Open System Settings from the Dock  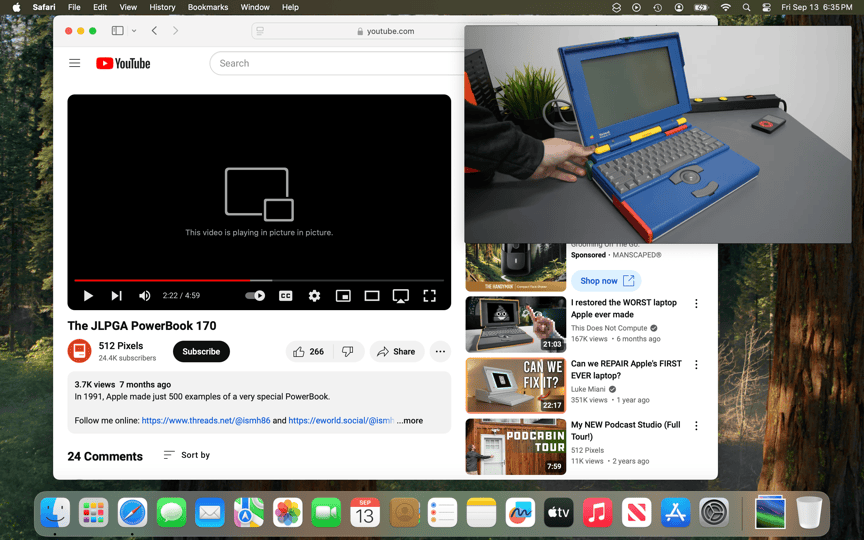click(x=714, y=512)
